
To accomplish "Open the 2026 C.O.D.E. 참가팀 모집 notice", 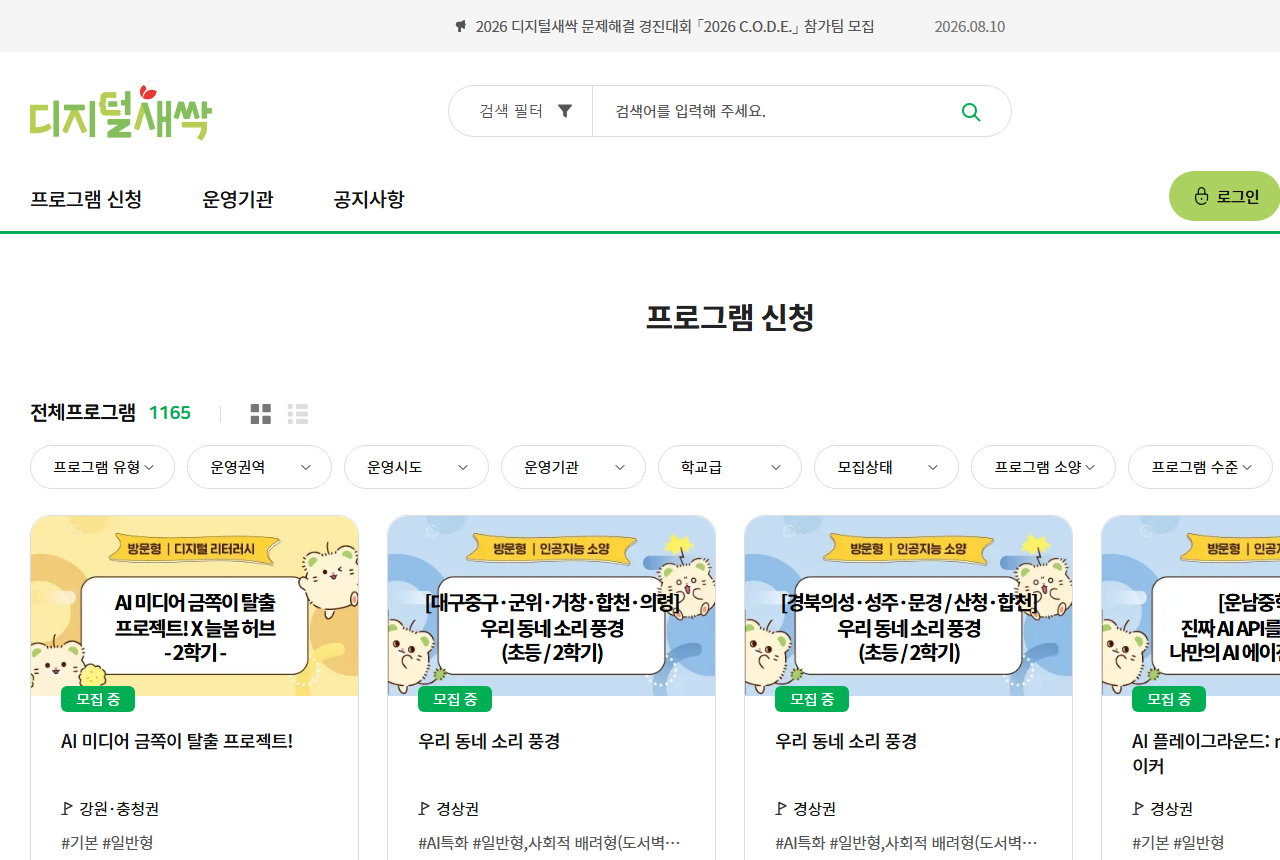I will click(675, 26).
